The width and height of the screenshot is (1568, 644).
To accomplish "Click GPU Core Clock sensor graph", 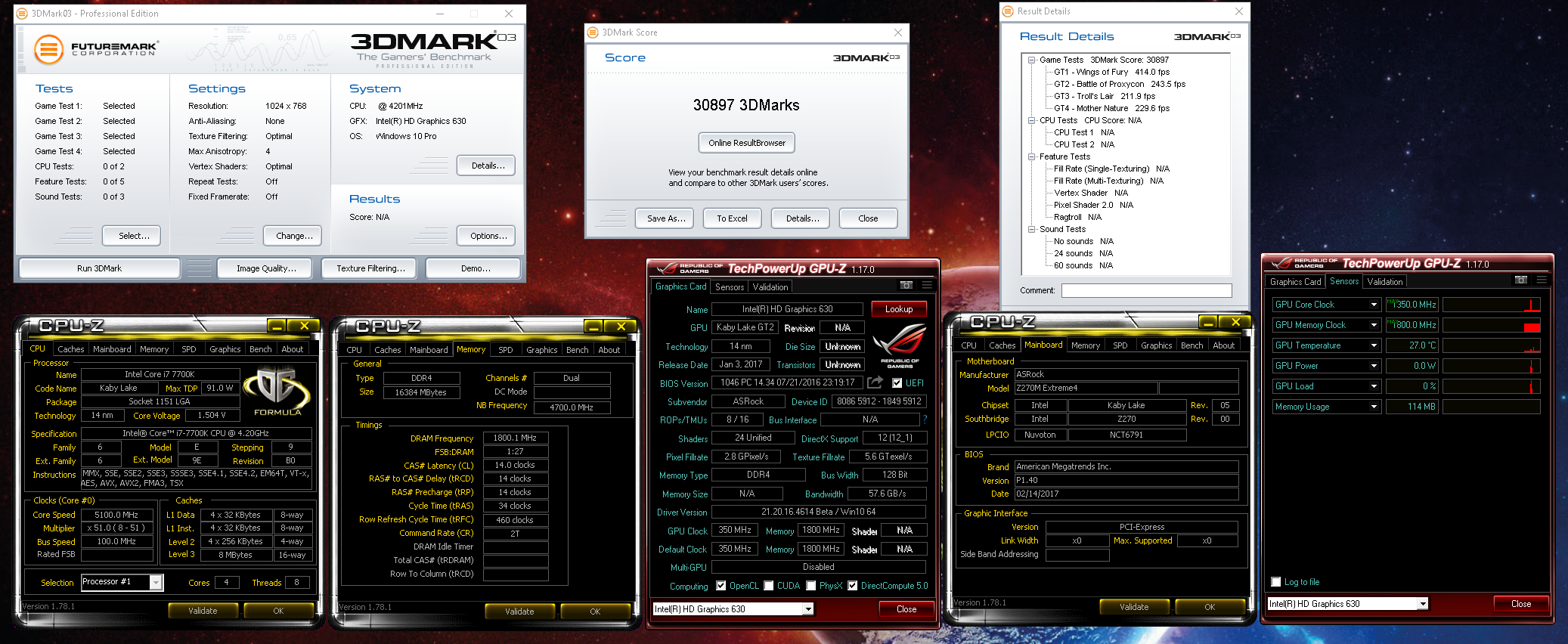I will tap(1491, 305).
